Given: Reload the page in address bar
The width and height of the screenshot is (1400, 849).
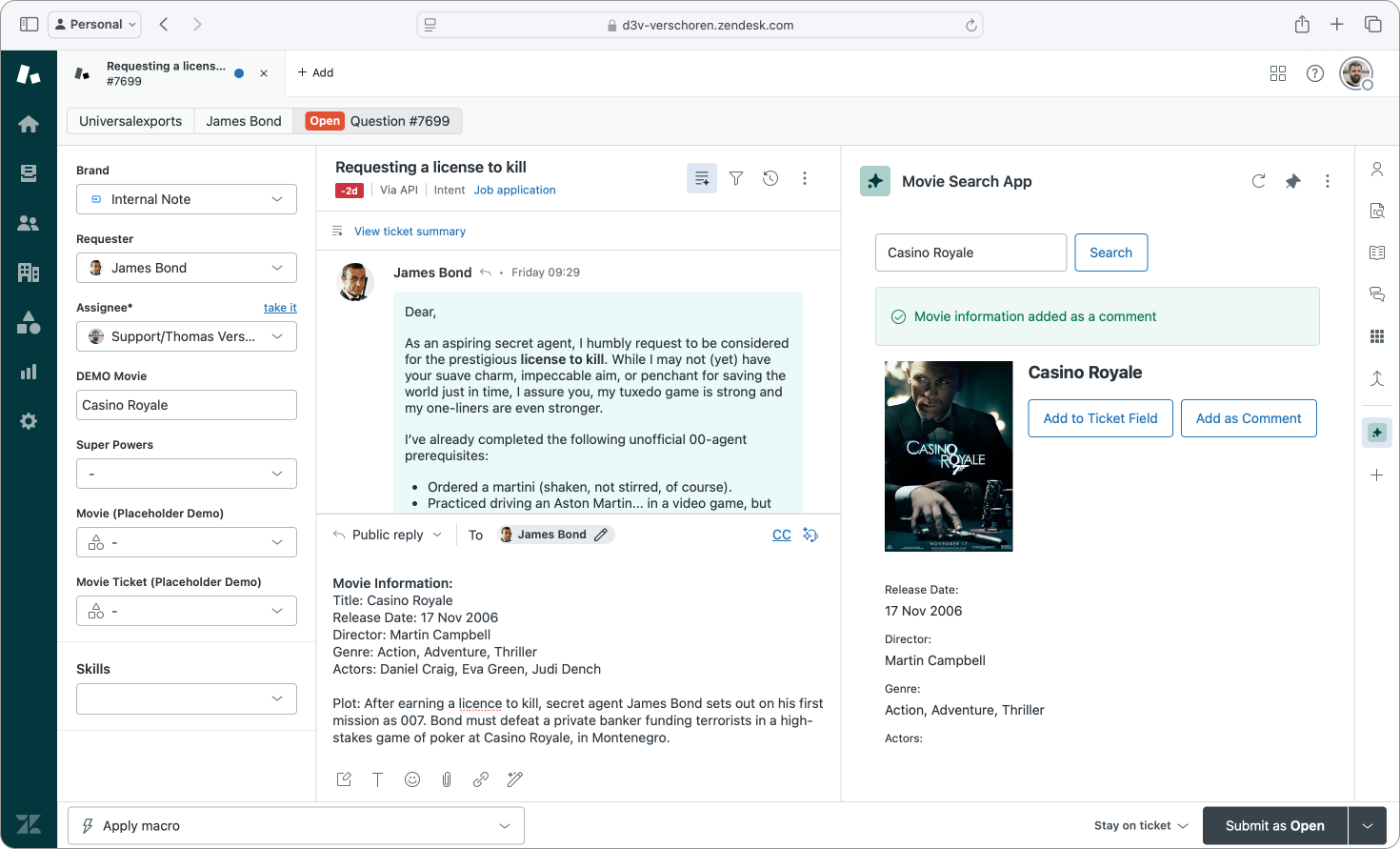Looking at the screenshot, I should click(x=970, y=25).
